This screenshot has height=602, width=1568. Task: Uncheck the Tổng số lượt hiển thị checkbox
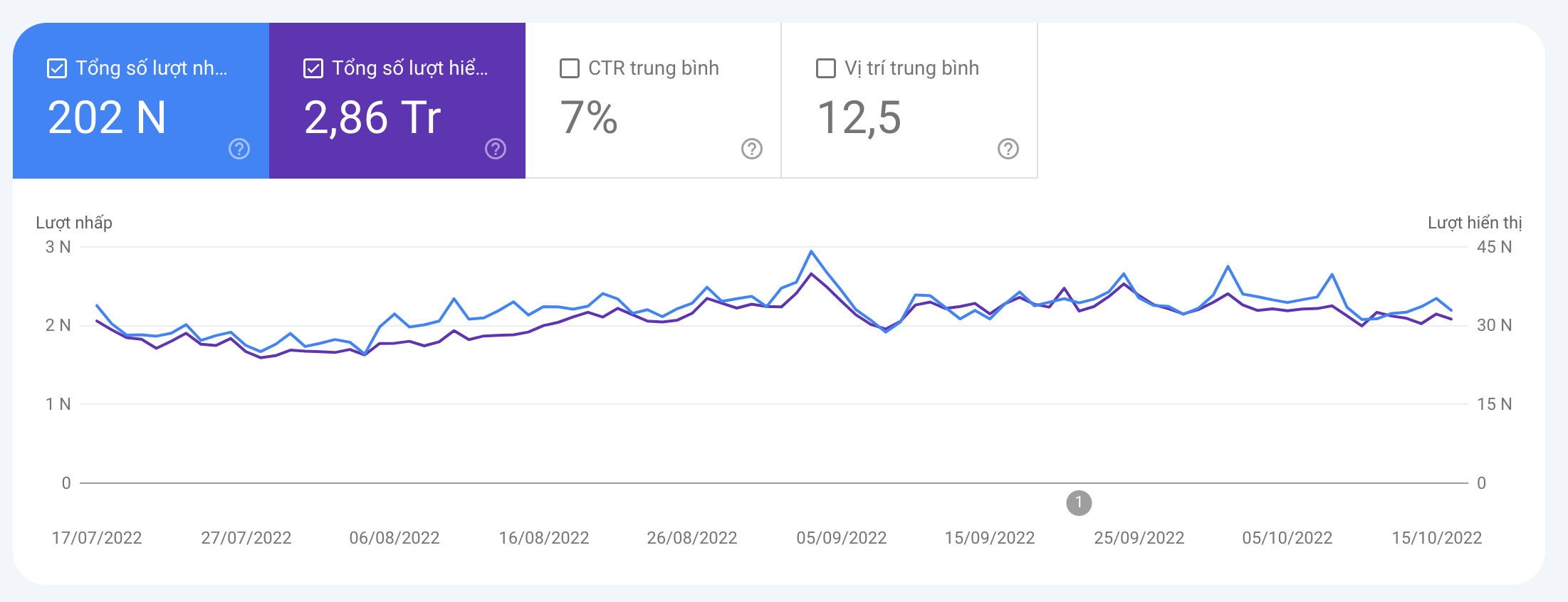coord(313,68)
